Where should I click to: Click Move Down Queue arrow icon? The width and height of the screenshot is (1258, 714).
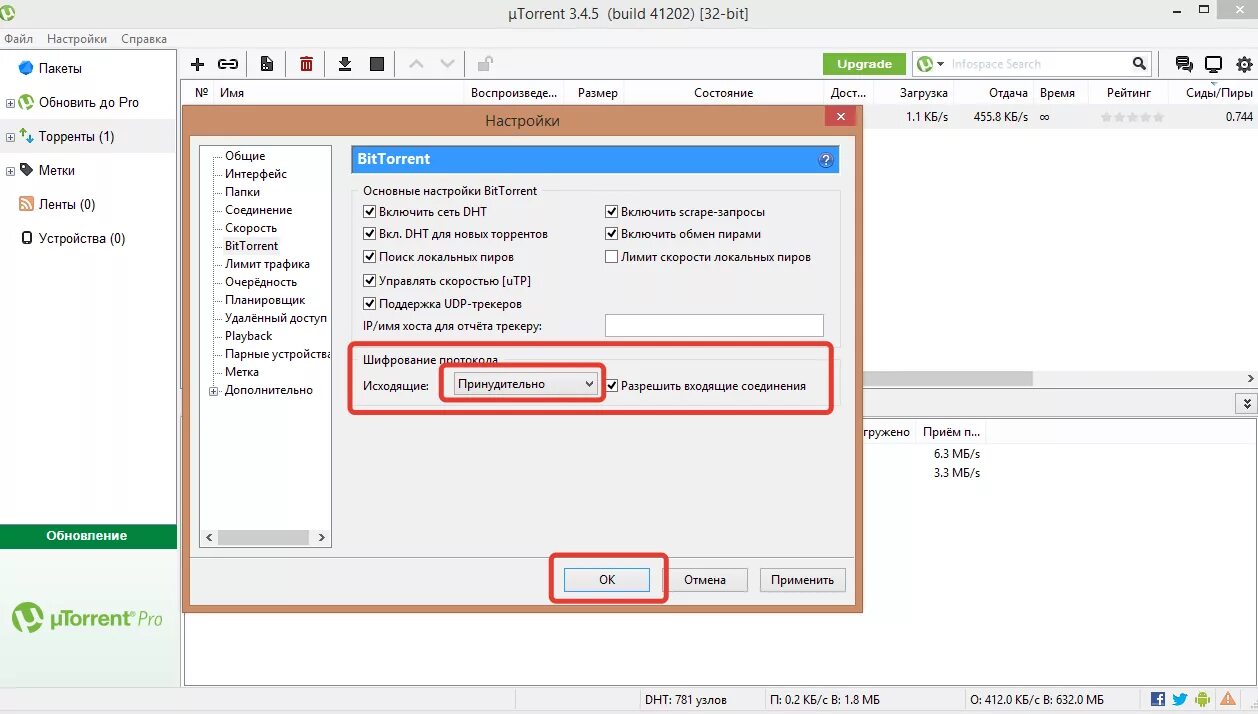point(447,64)
